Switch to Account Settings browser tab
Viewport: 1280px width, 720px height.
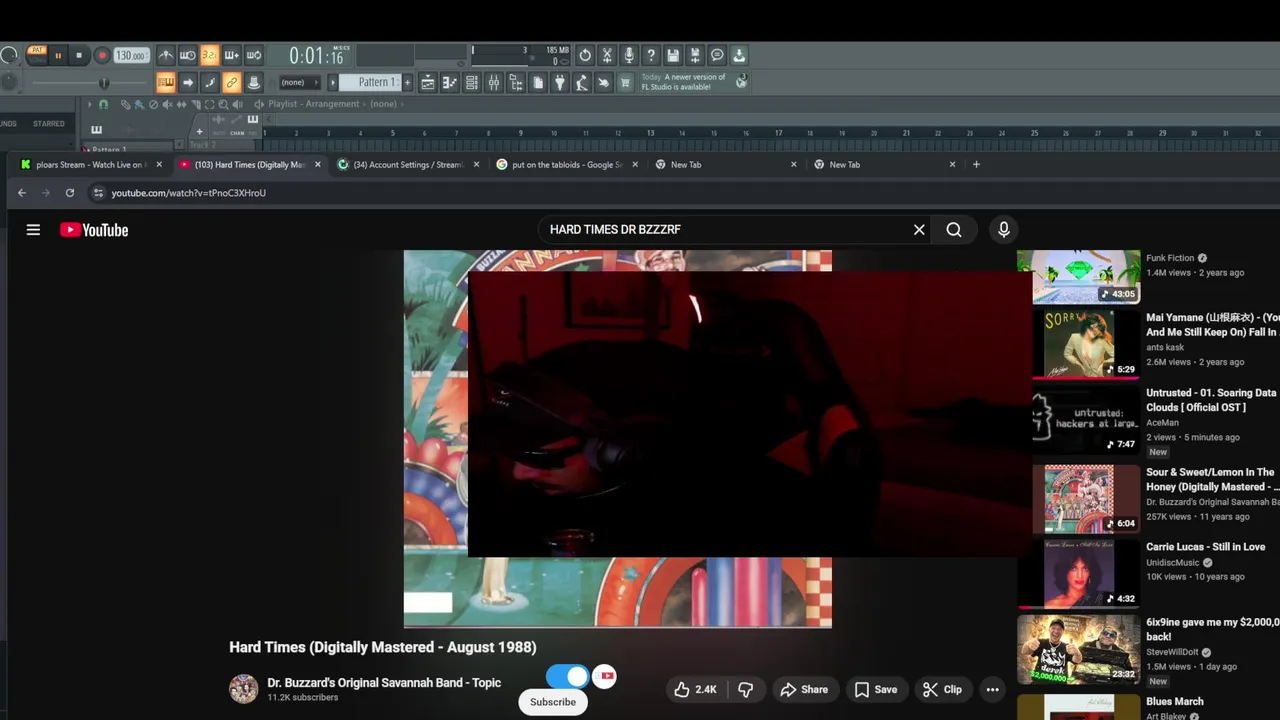408,164
